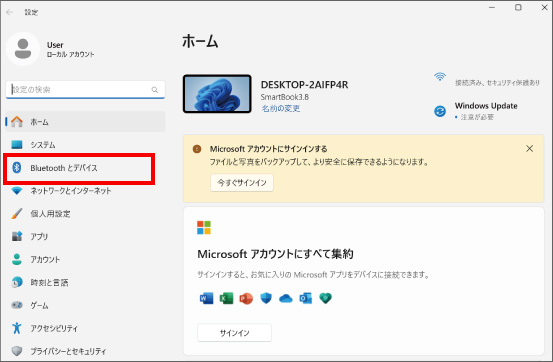
Task: Click the Microsoft four-color logo
Action: pos(204,228)
